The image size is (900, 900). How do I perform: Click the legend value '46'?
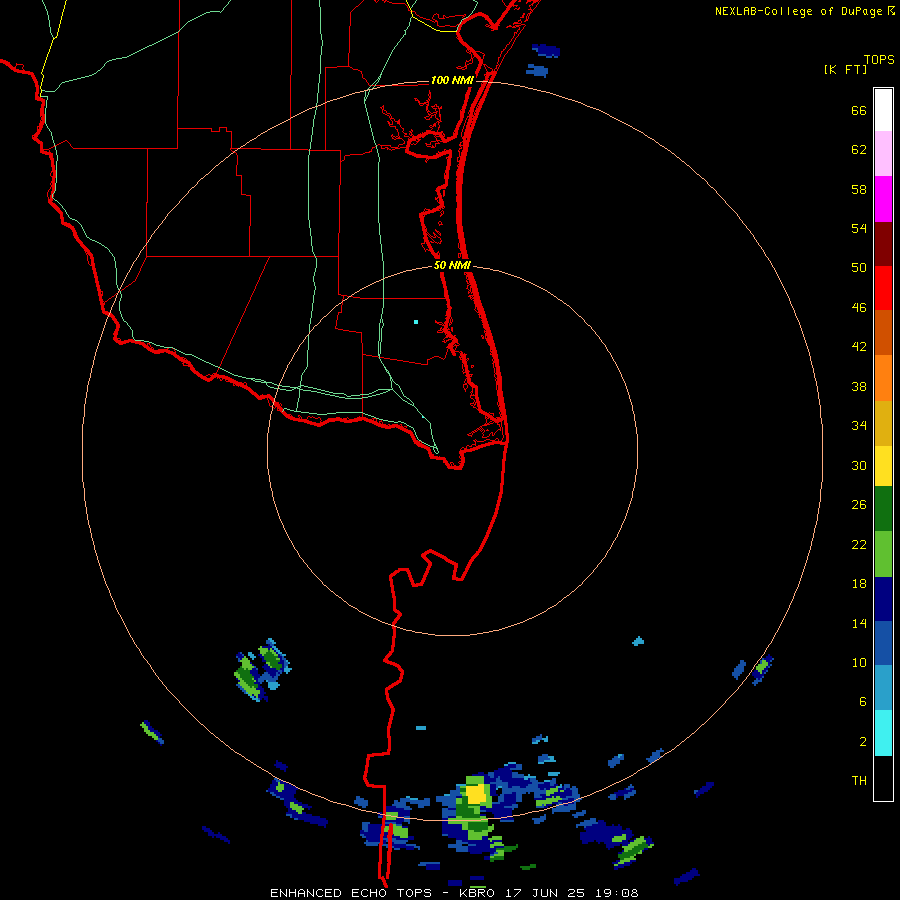(x=859, y=308)
